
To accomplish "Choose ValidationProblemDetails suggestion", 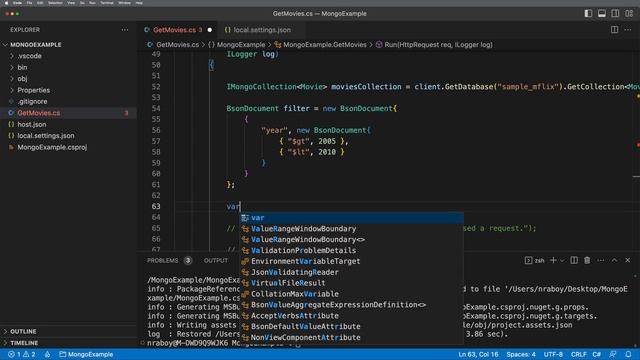I will click(x=351, y=251).
